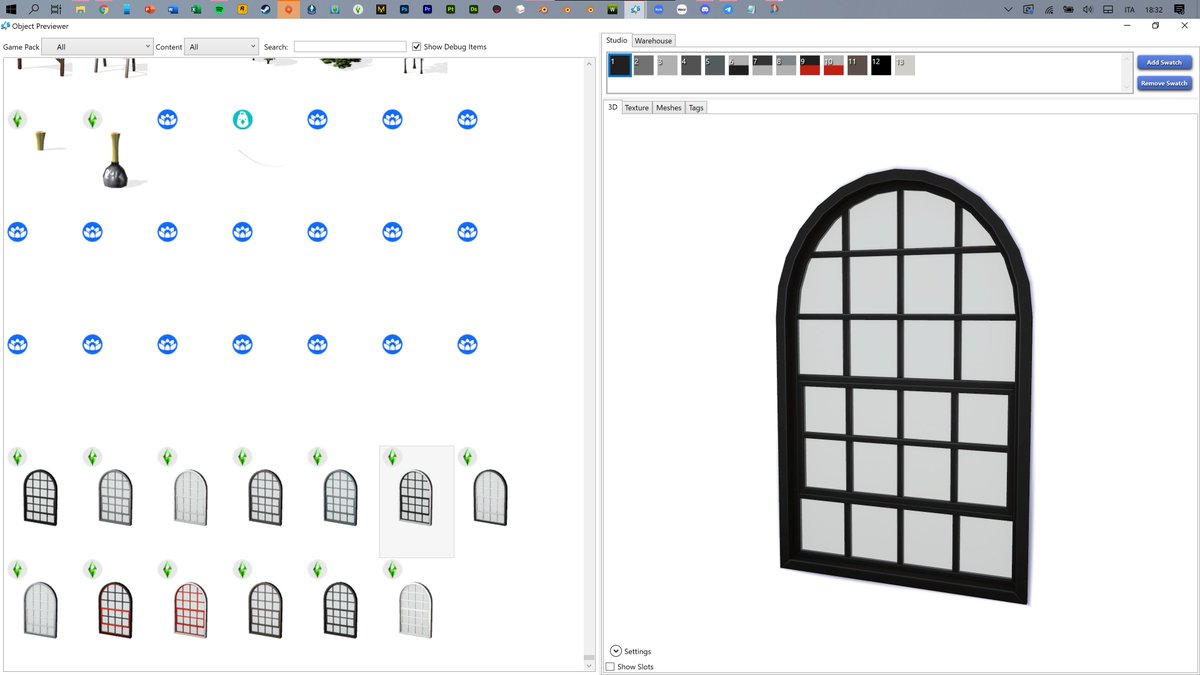Launch Chrome from the taskbar
Viewport: 1200px width, 675px height.
[103, 9]
